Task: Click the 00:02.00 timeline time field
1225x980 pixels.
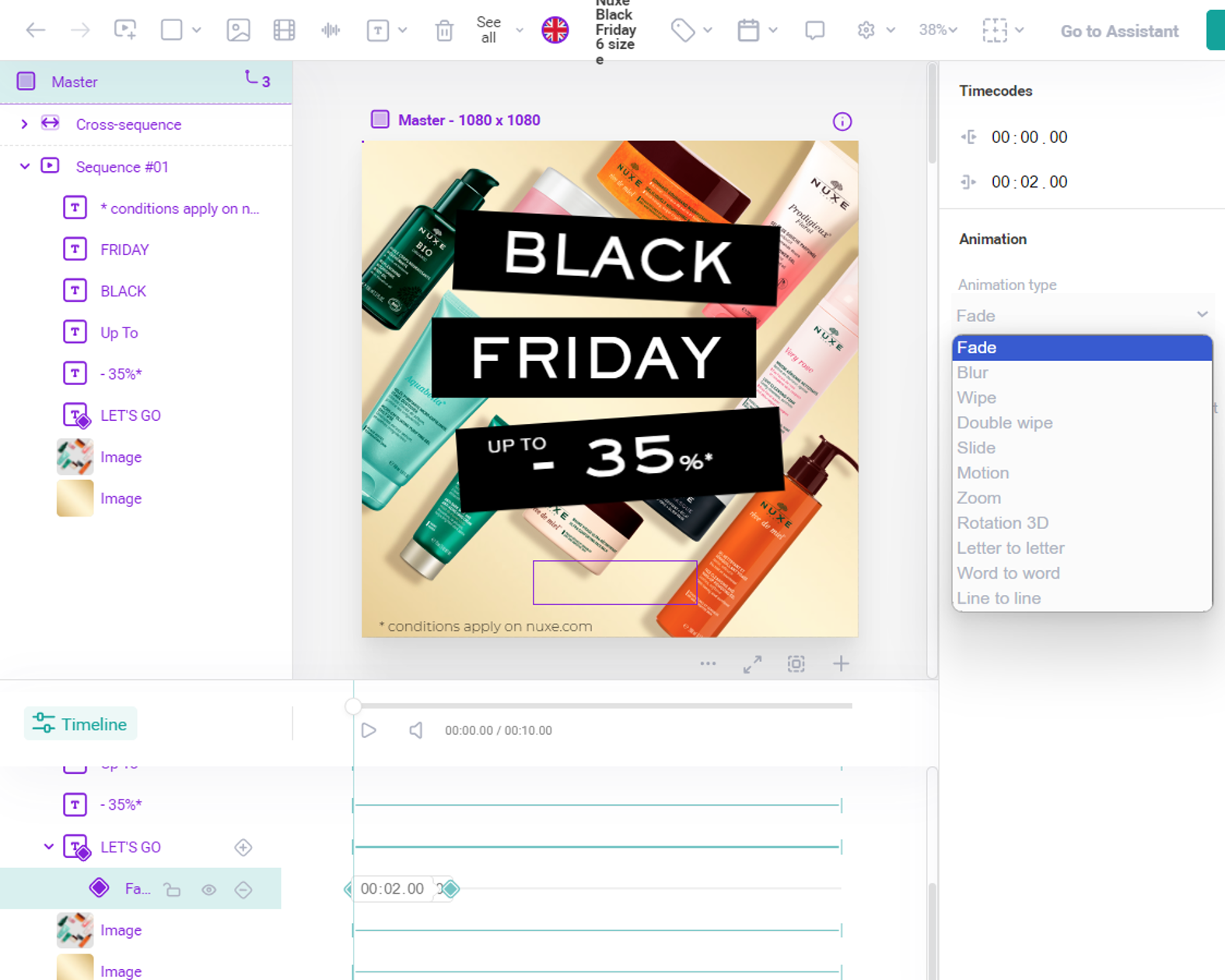Action: [392, 888]
